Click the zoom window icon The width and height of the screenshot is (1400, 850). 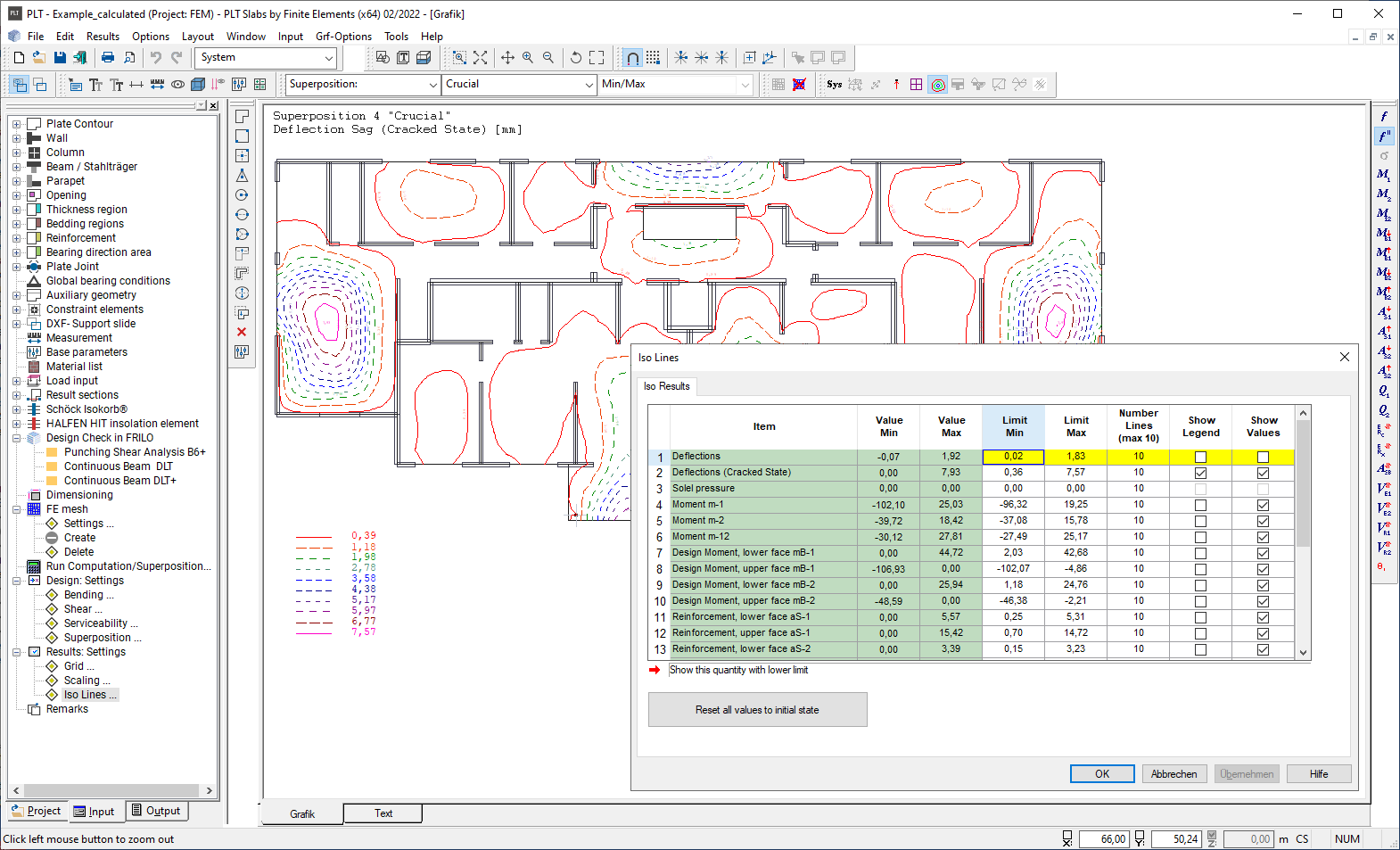click(459, 58)
